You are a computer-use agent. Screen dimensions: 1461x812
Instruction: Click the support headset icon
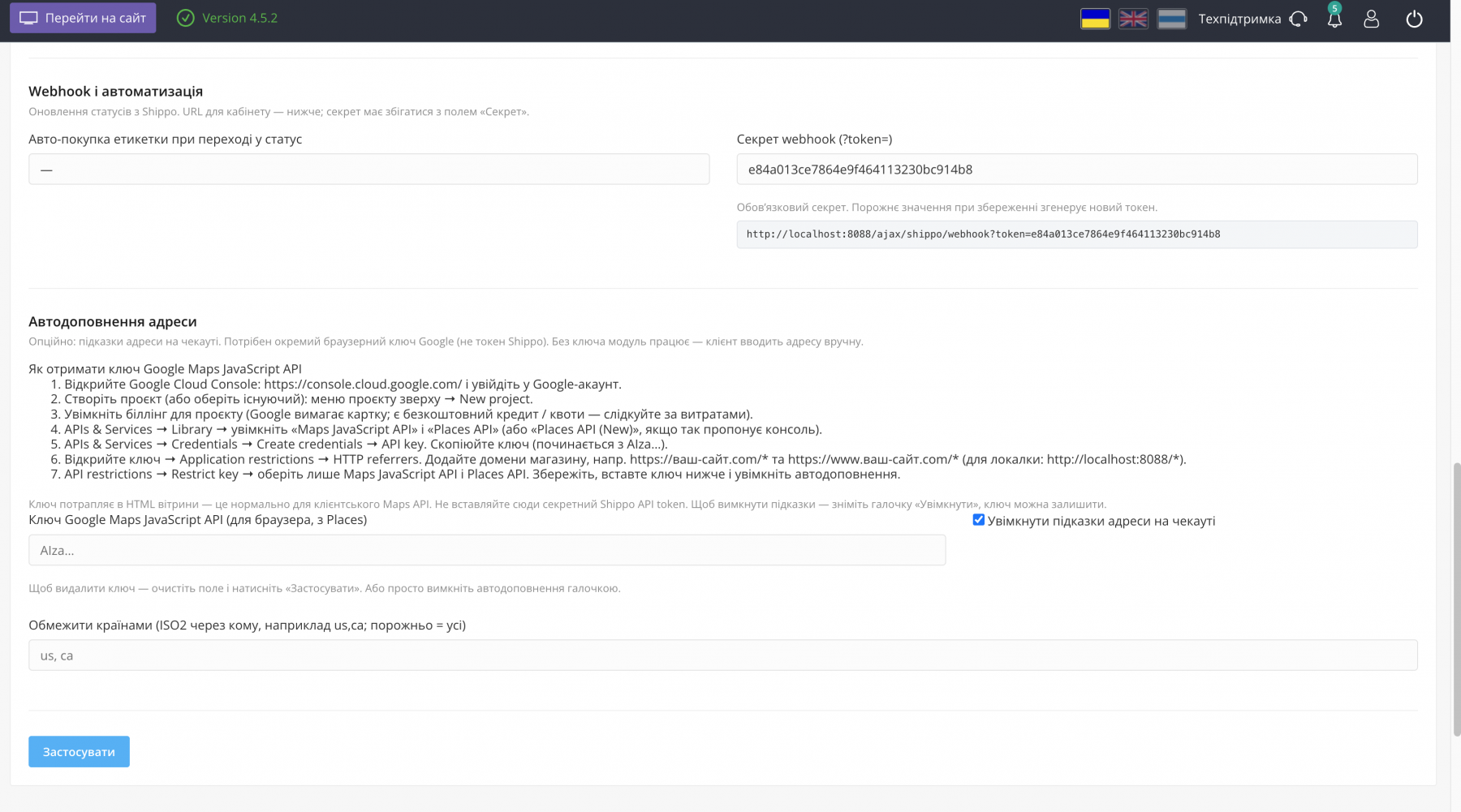click(x=1299, y=19)
